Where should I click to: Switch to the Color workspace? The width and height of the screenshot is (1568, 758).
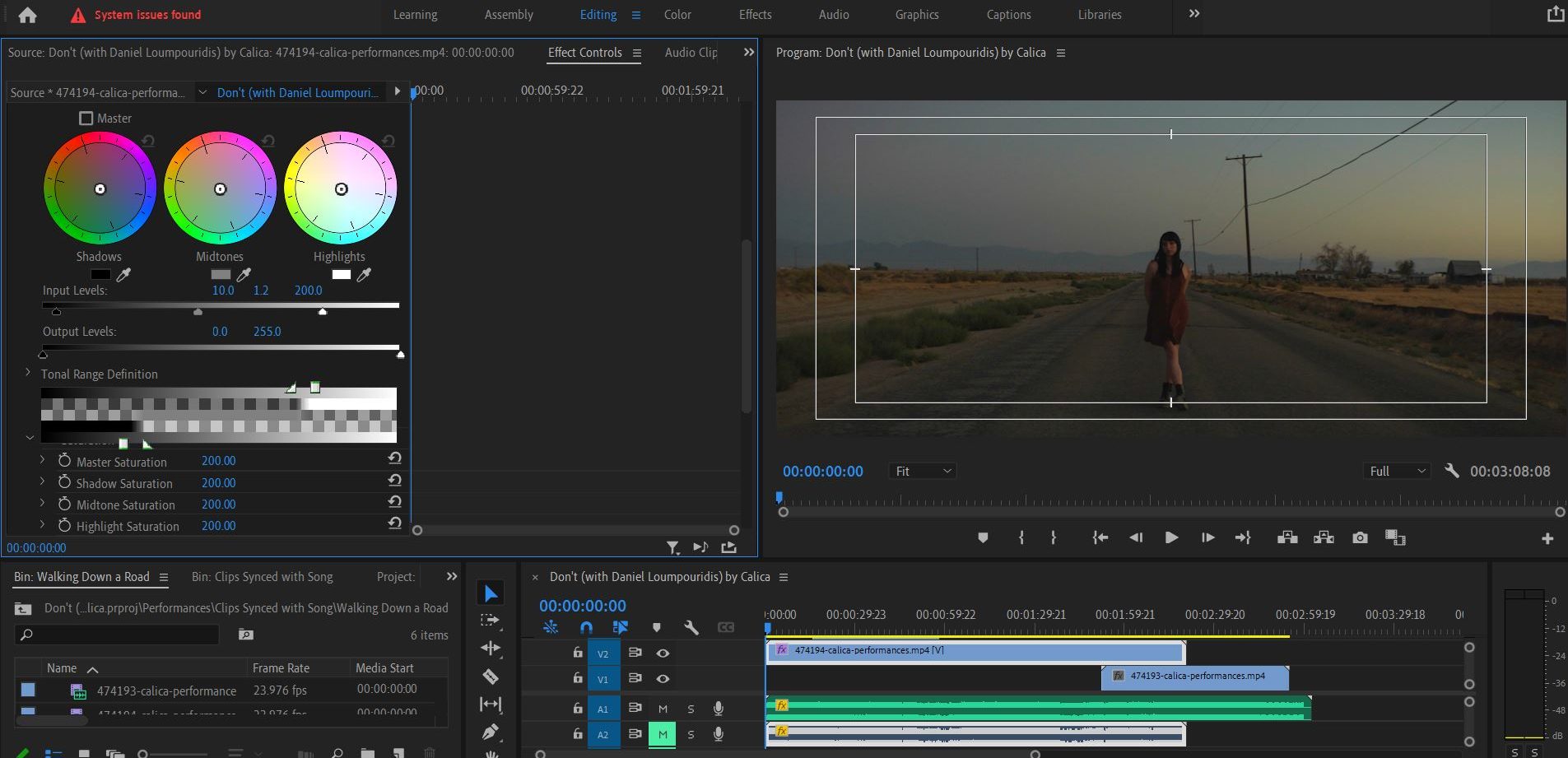(x=677, y=15)
